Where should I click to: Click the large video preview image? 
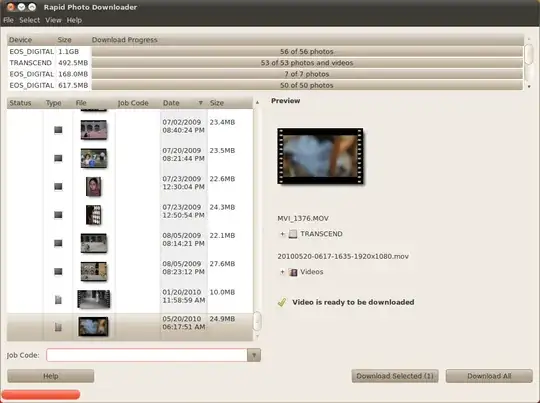coord(320,156)
